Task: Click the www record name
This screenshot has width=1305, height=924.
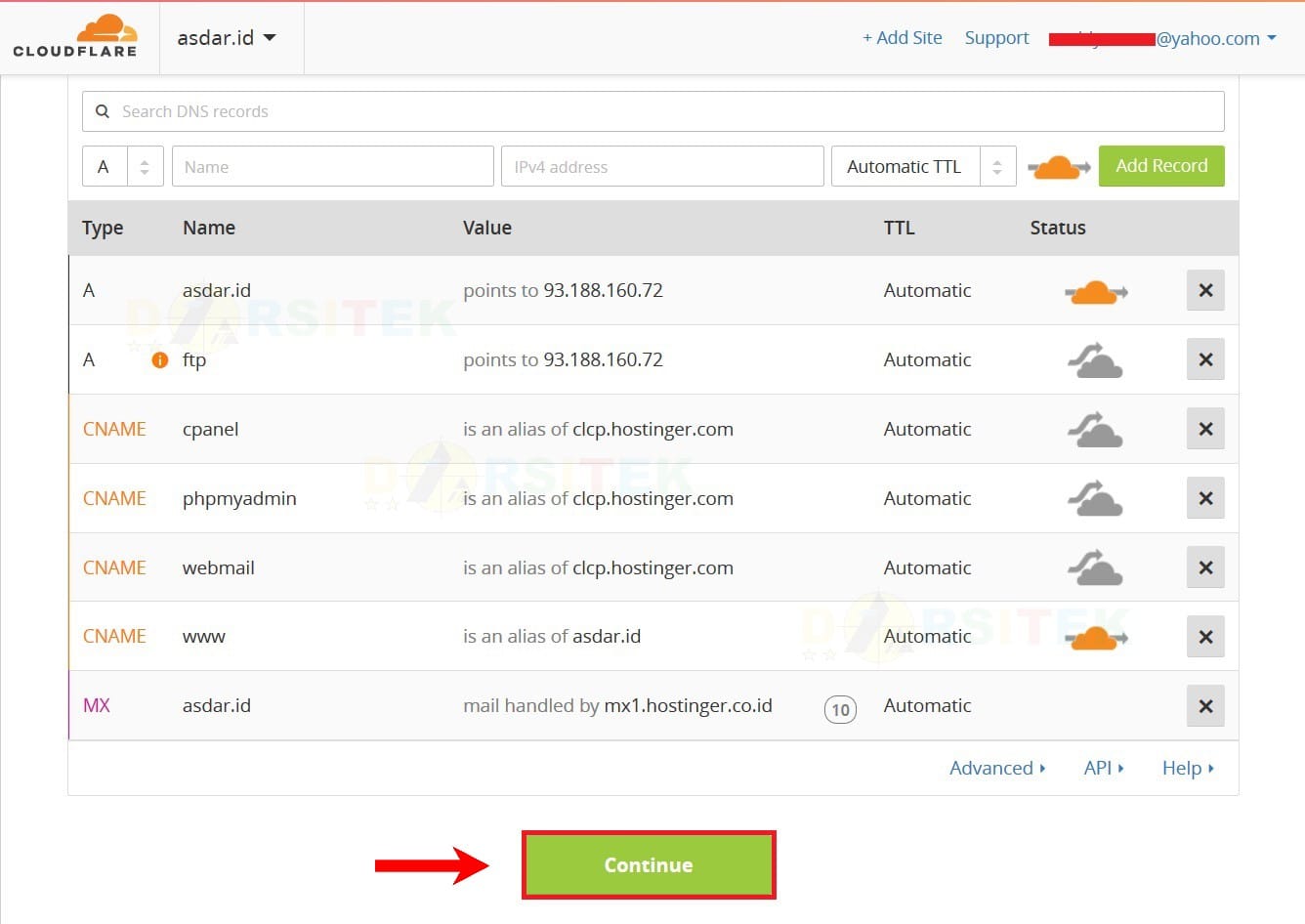Action: (x=203, y=637)
